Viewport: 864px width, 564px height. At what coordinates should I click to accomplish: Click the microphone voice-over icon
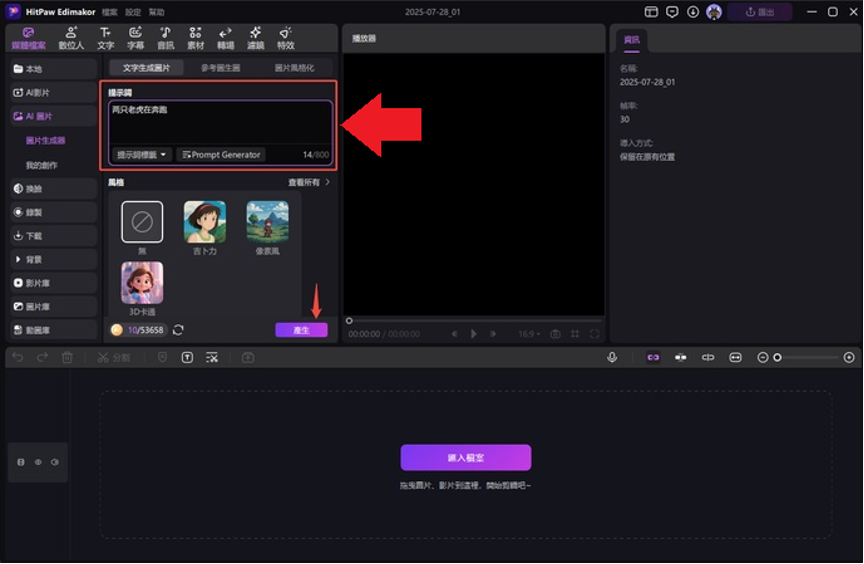612,357
